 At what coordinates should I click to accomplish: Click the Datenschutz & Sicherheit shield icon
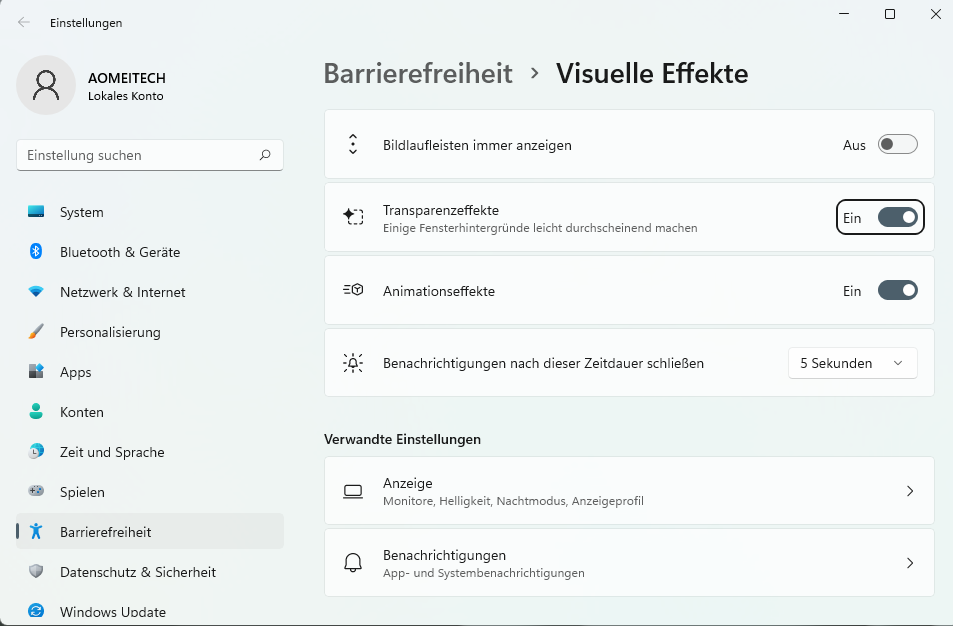pyautogui.click(x=36, y=572)
